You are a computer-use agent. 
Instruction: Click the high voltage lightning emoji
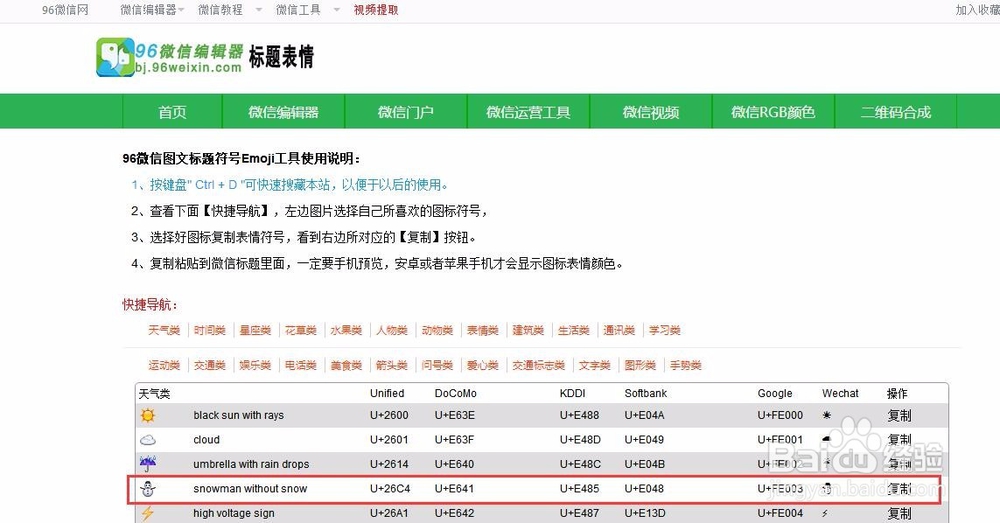click(148, 513)
